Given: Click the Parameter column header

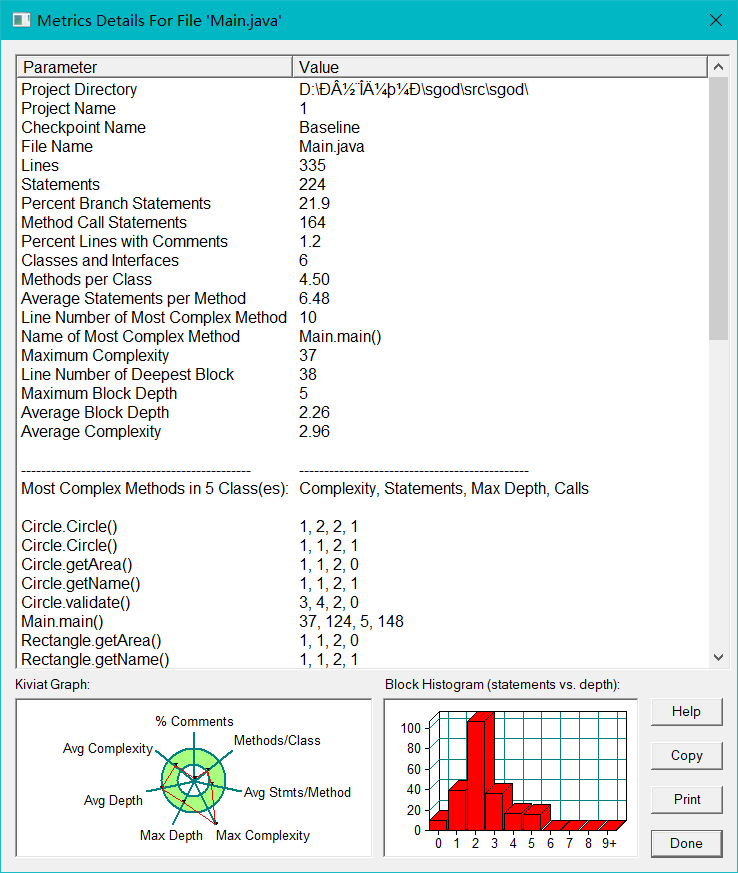Looking at the screenshot, I should [x=154, y=67].
